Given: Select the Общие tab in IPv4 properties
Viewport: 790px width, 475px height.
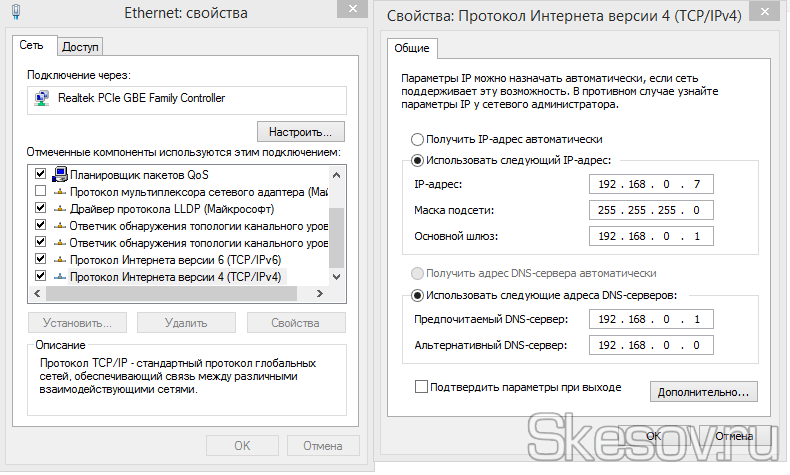Looking at the screenshot, I should pos(412,48).
